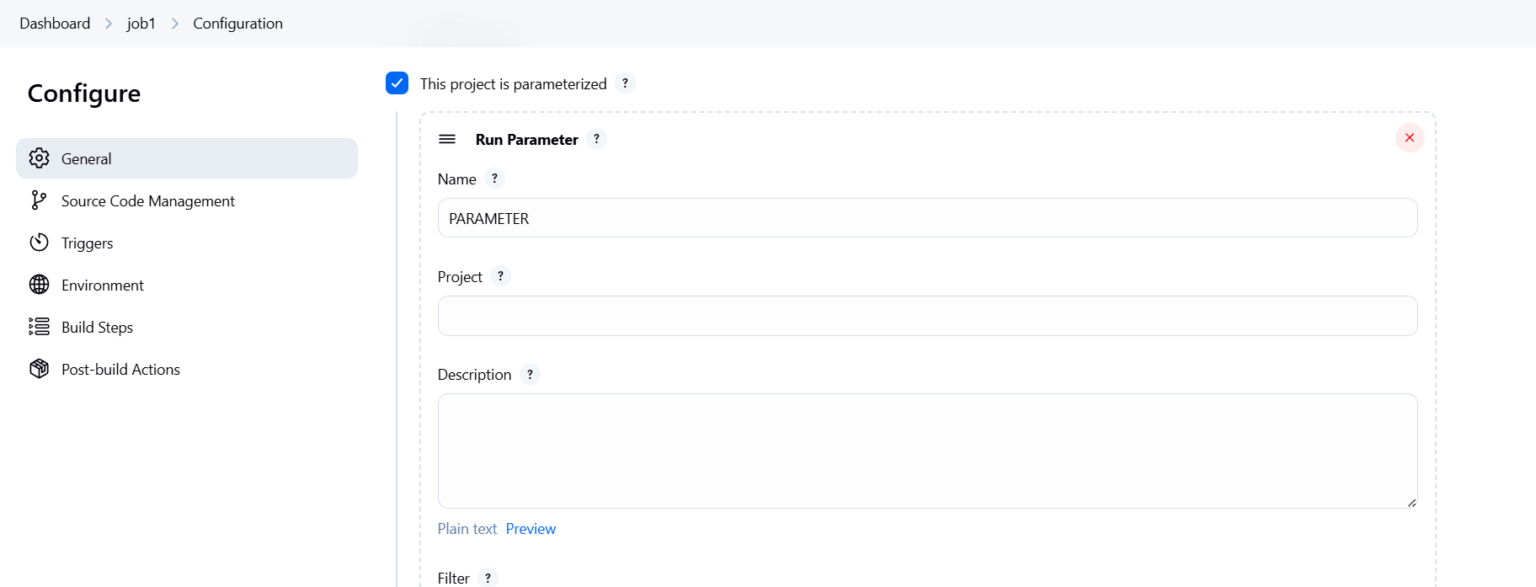Click the Run Parameter drag handle icon
This screenshot has height=587, width=1536.
click(447, 139)
